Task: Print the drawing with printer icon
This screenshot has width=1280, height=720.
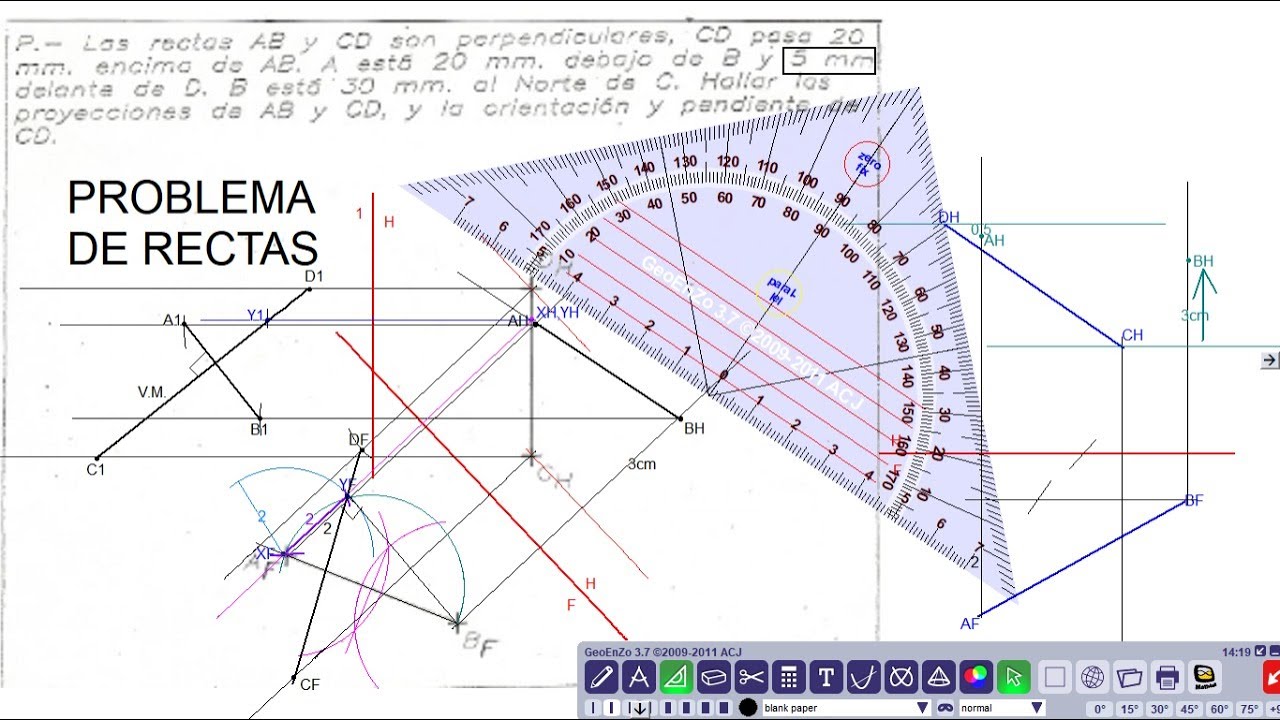Action: tap(1168, 677)
